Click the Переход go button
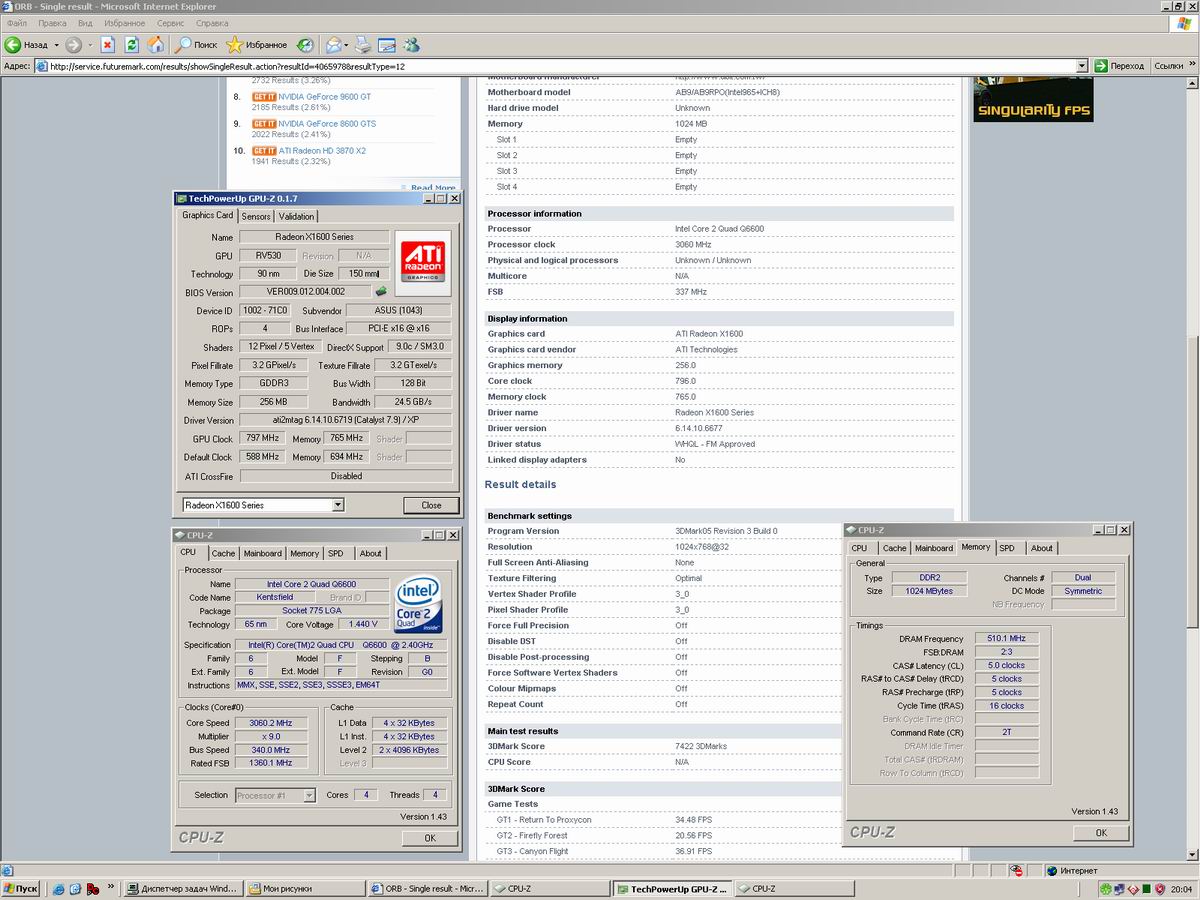 point(1119,66)
